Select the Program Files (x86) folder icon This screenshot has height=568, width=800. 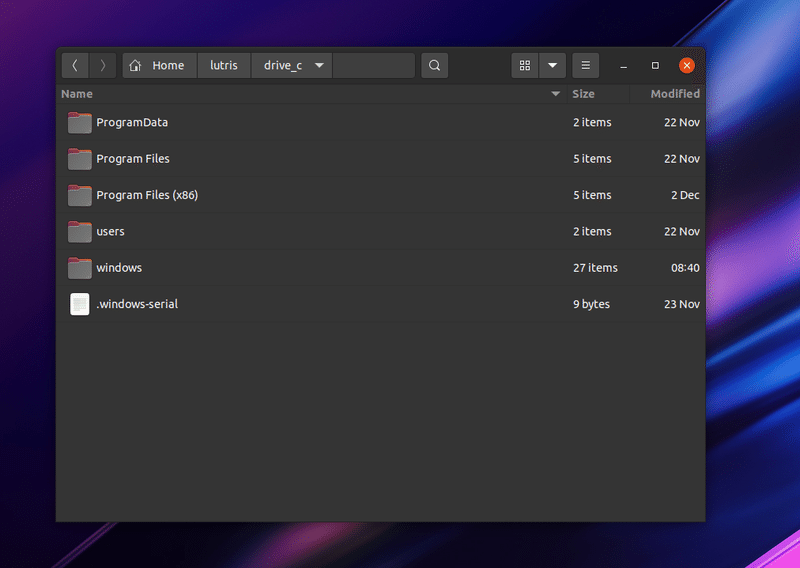[80, 195]
